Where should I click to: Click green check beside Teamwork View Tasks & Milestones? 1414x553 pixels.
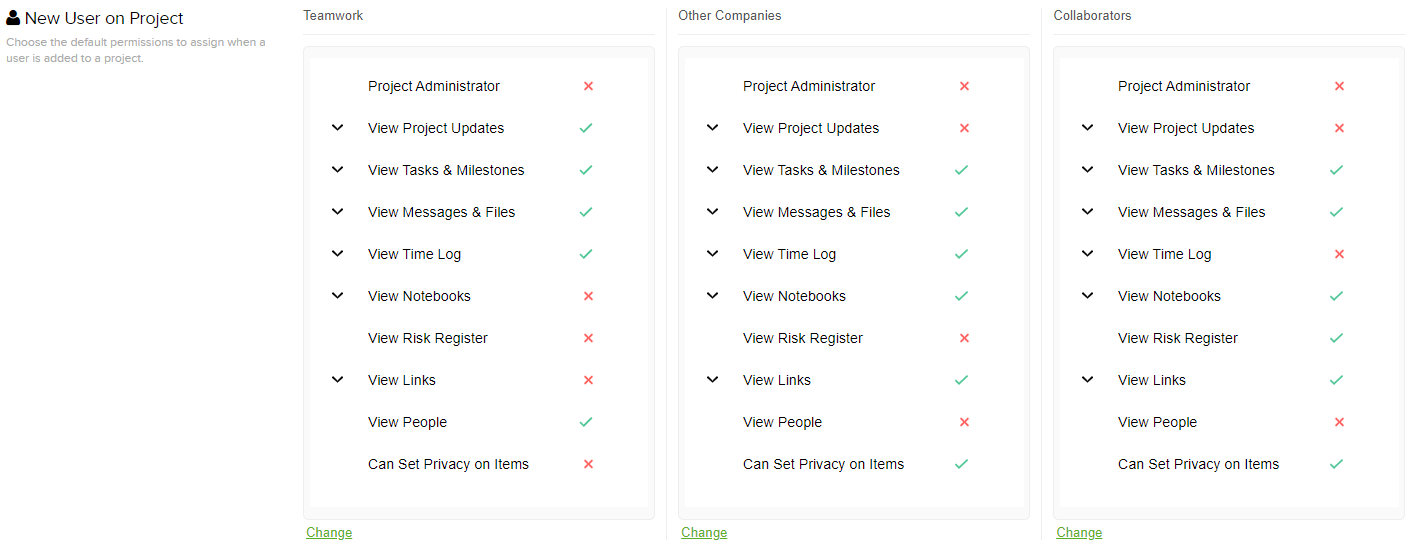[x=586, y=170]
